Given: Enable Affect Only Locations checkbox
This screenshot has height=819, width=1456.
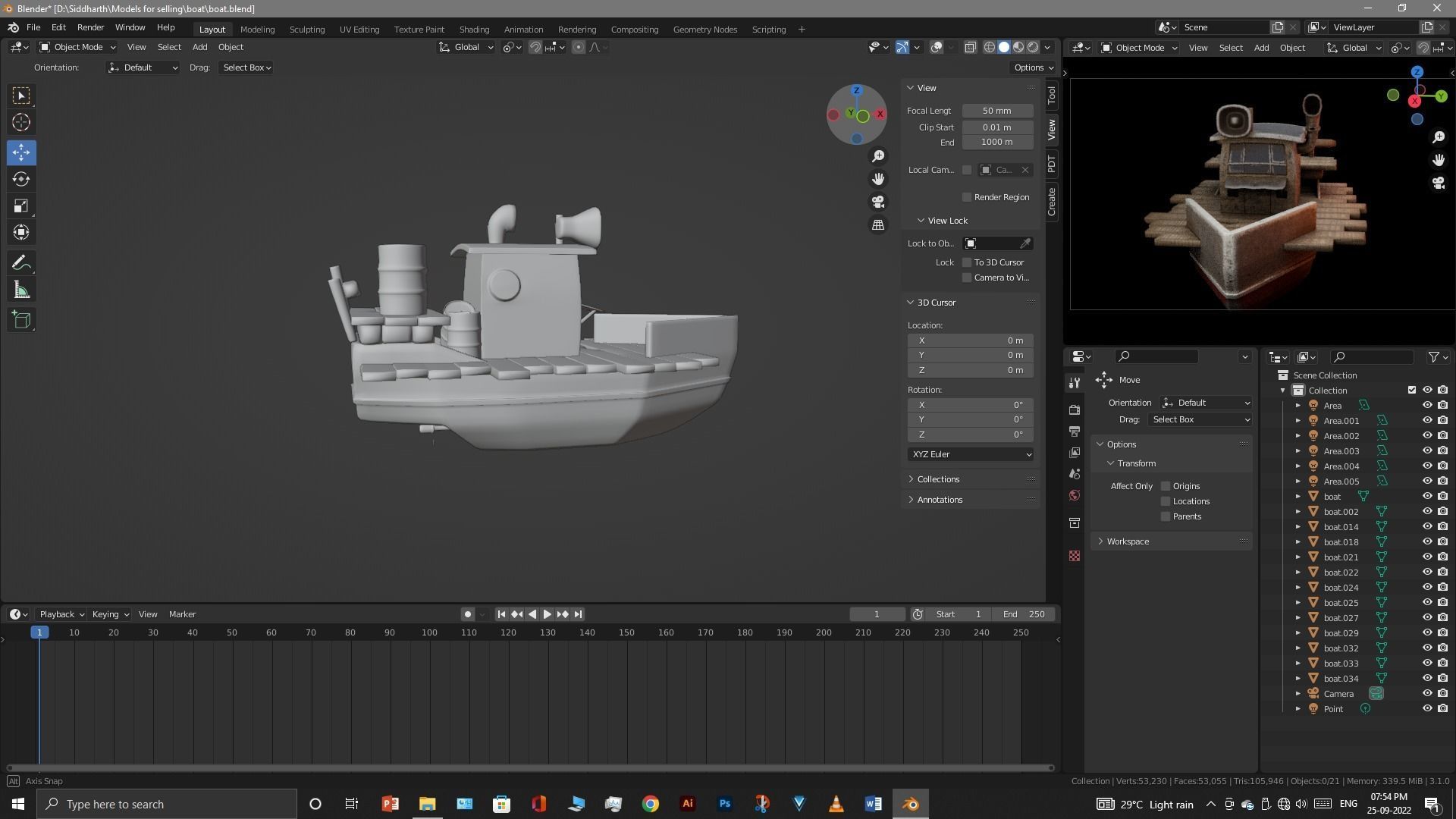Looking at the screenshot, I should tap(1166, 501).
